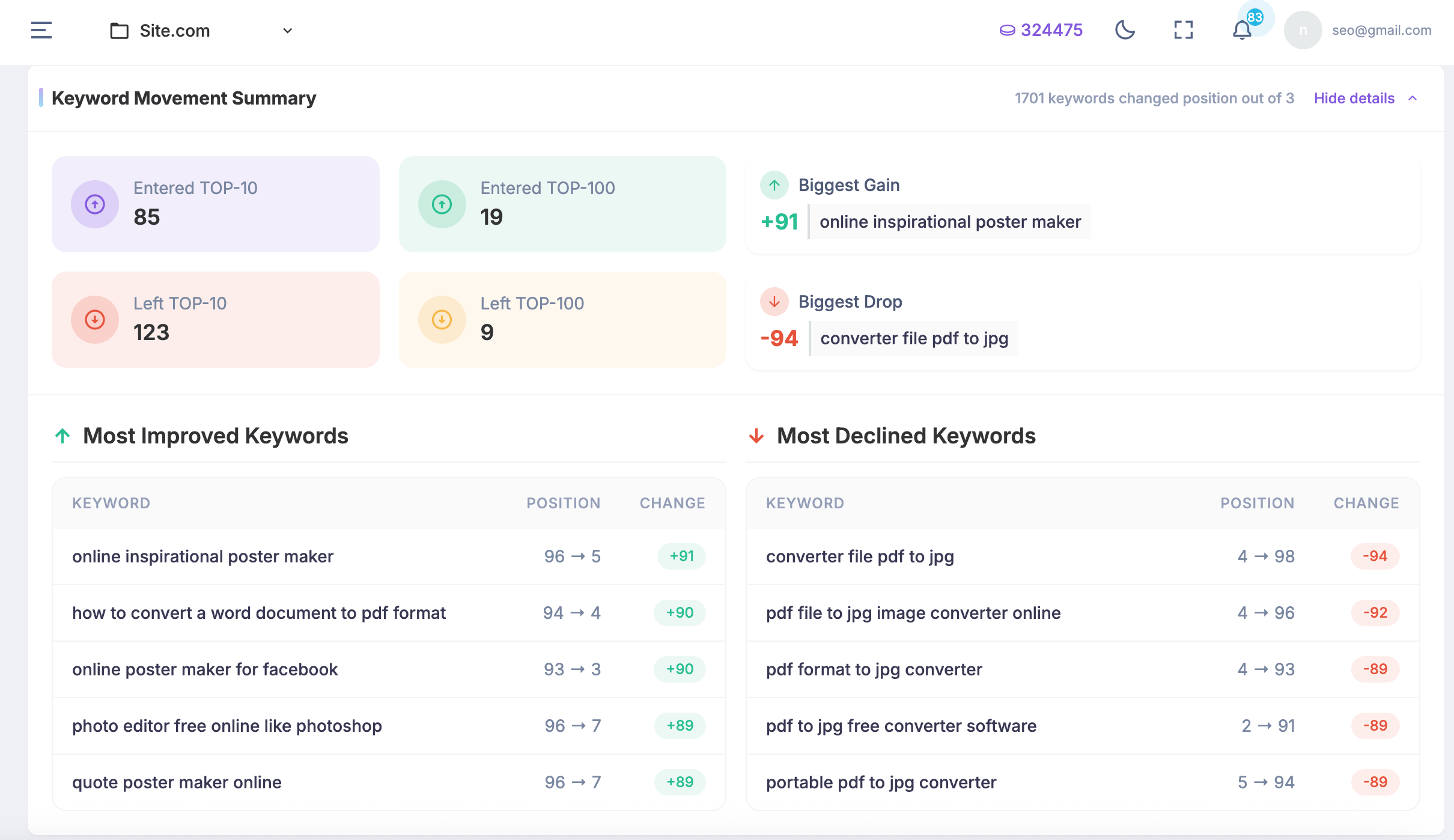This screenshot has height=840, width=1454.
Task: Click the green arrow beside Most Improved Keywords
Action: [x=62, y=435]
